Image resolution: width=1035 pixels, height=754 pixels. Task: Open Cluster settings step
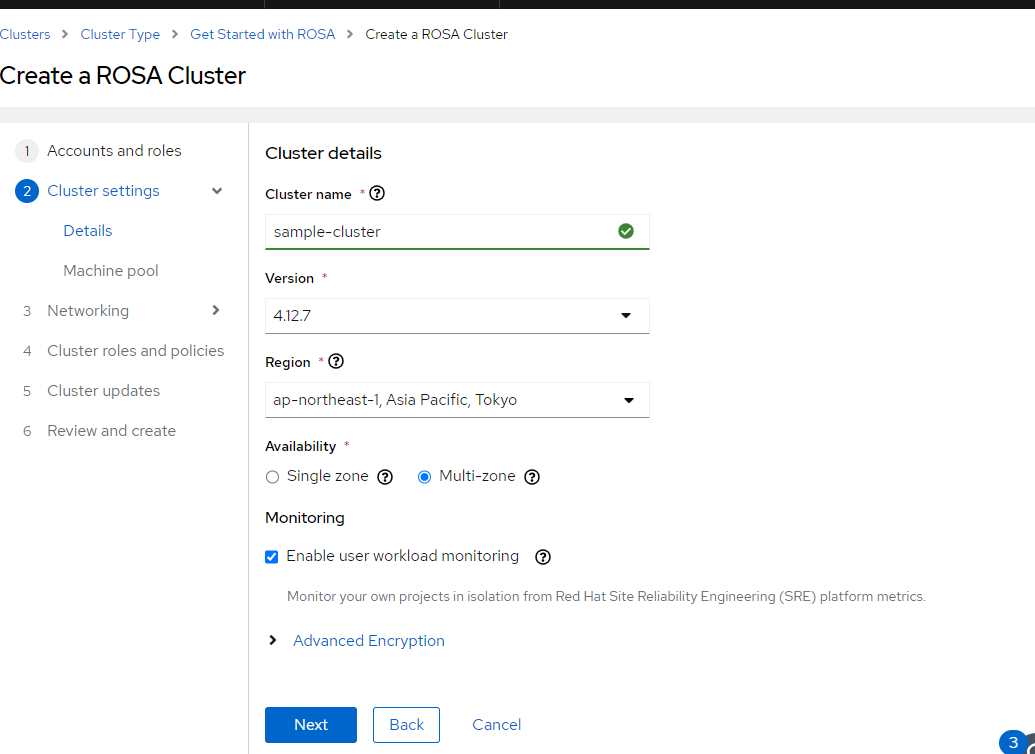tap(104, 191)
